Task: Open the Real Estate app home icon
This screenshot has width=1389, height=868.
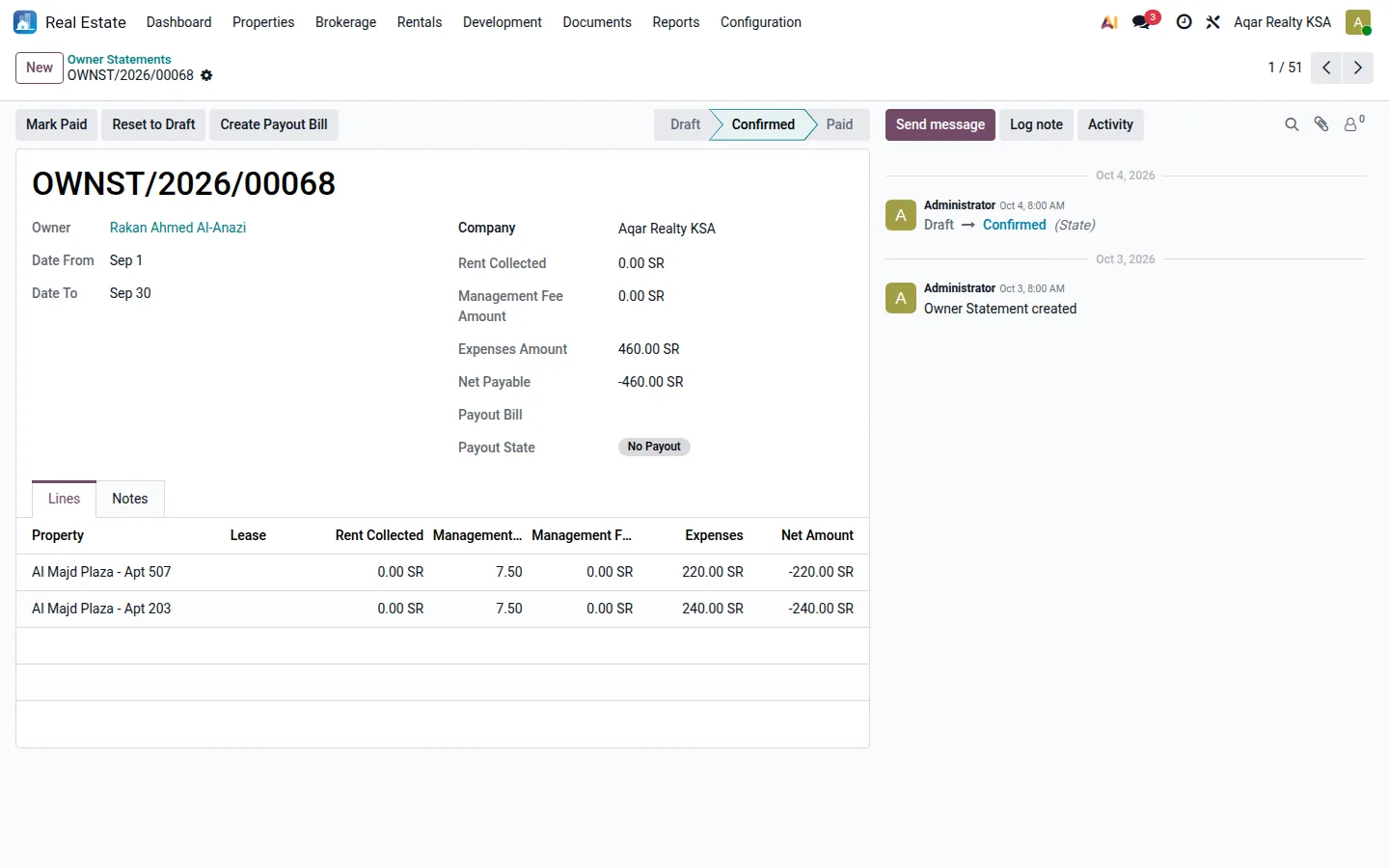Action: coord(25,22)
